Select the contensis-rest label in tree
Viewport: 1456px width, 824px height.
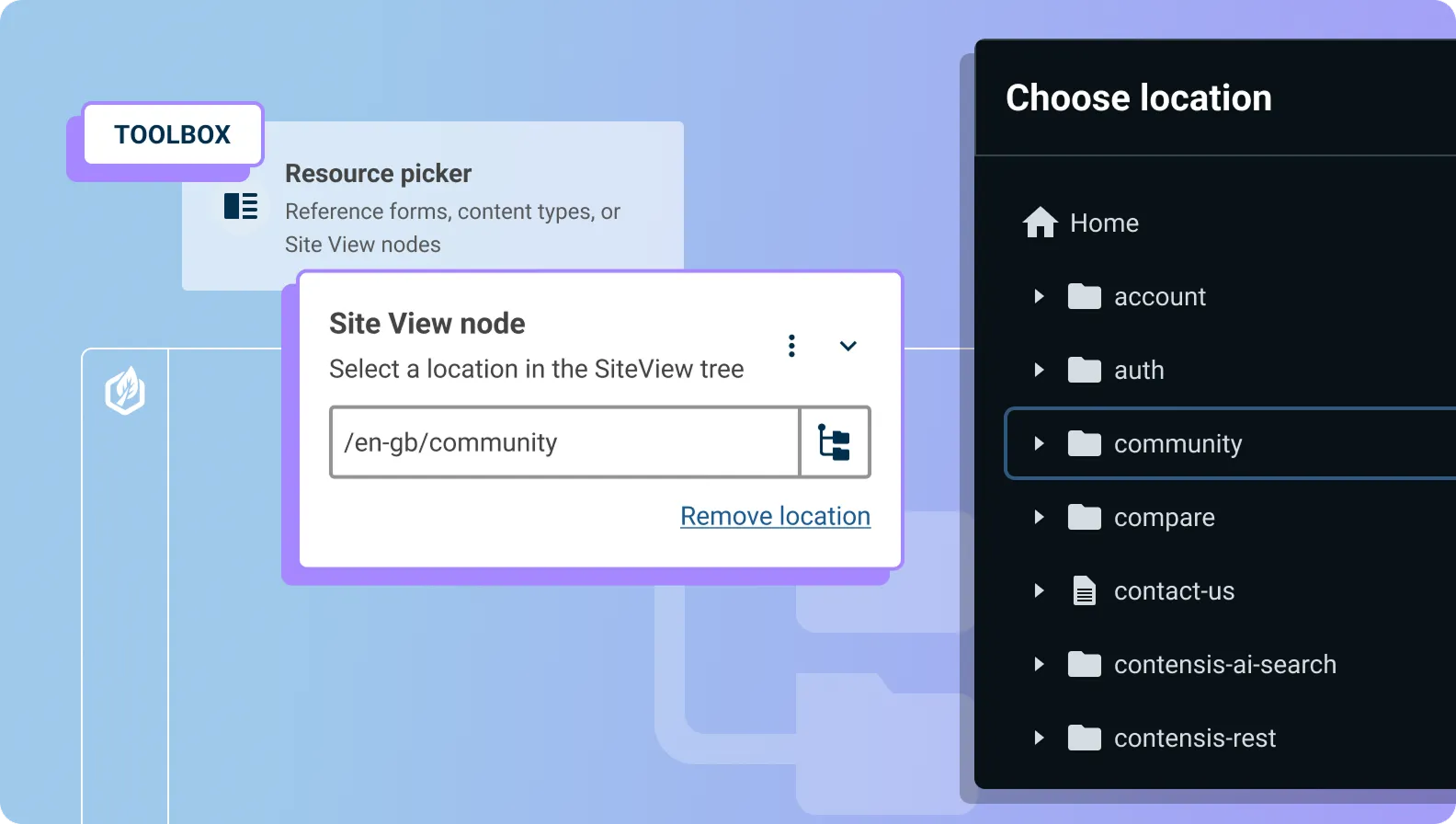(x=1195, y=738)
